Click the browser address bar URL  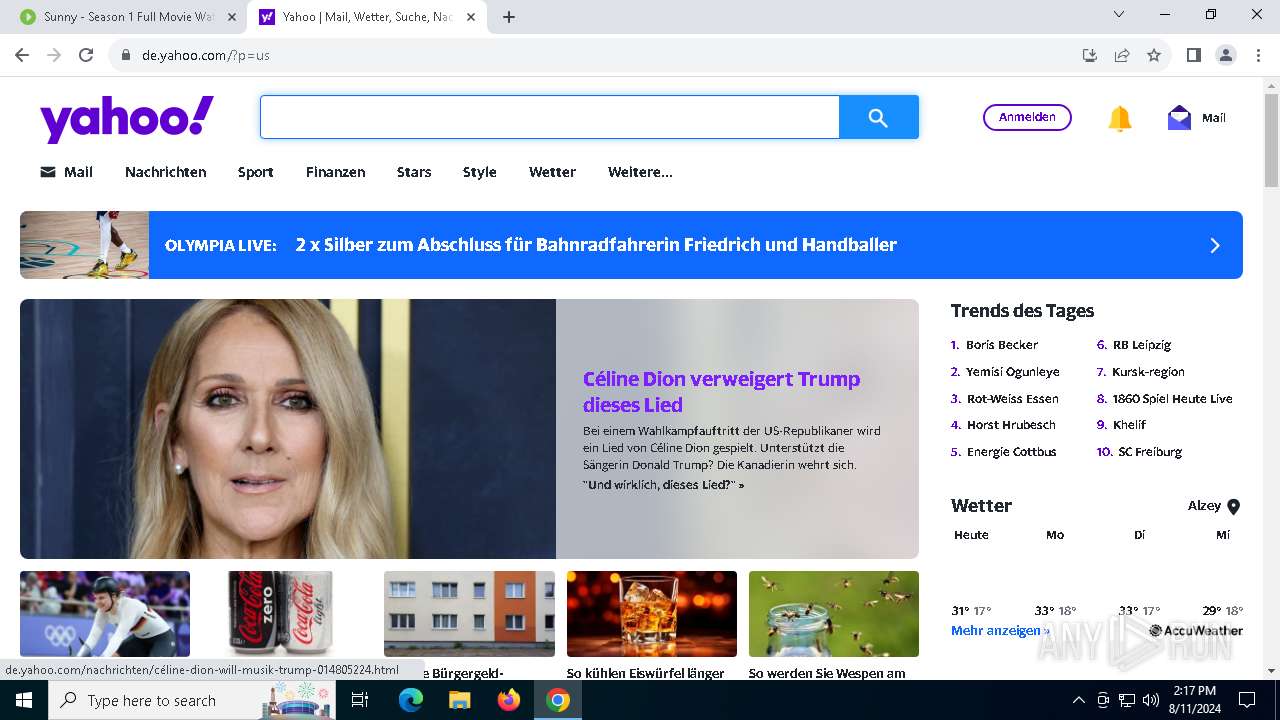click(206, 55)
